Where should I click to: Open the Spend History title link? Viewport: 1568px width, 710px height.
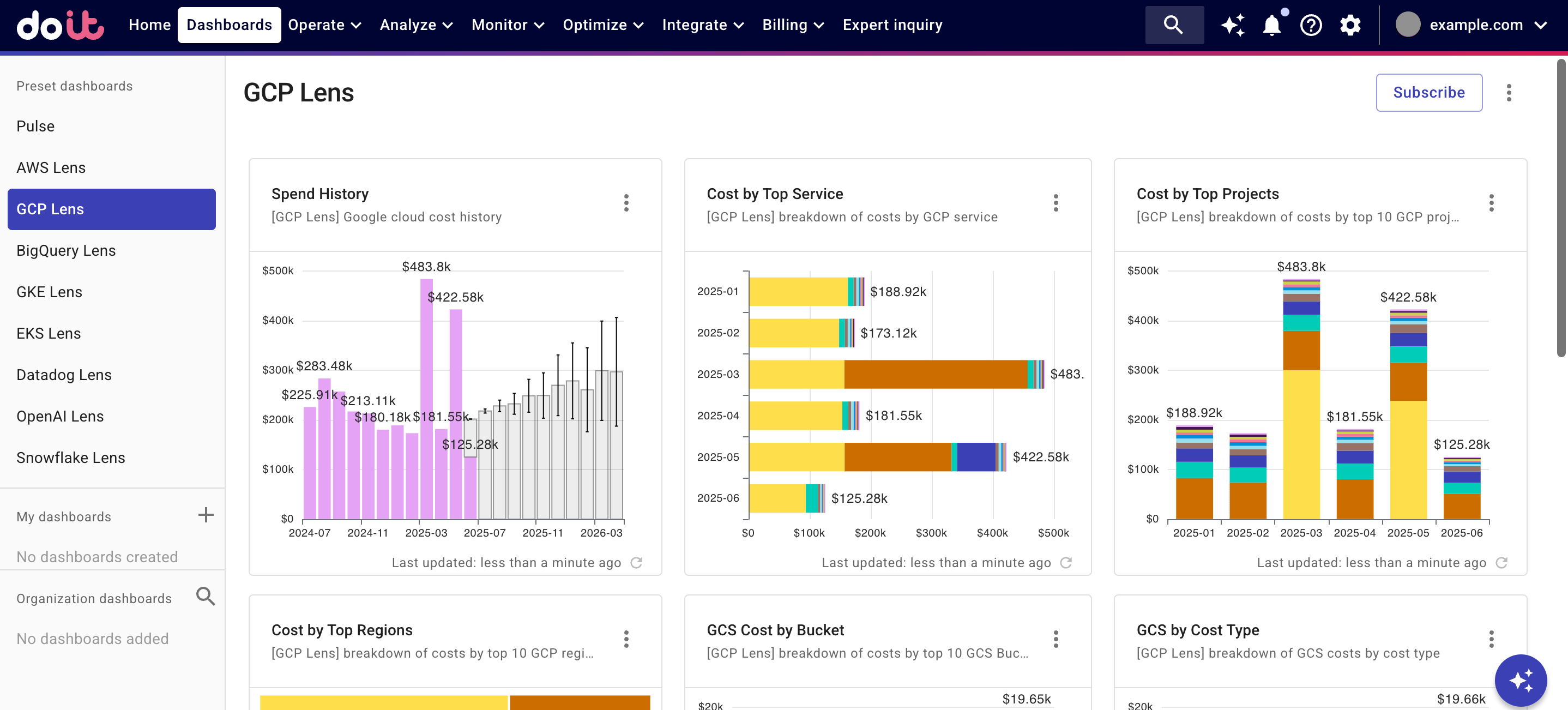tap(319, 194)
